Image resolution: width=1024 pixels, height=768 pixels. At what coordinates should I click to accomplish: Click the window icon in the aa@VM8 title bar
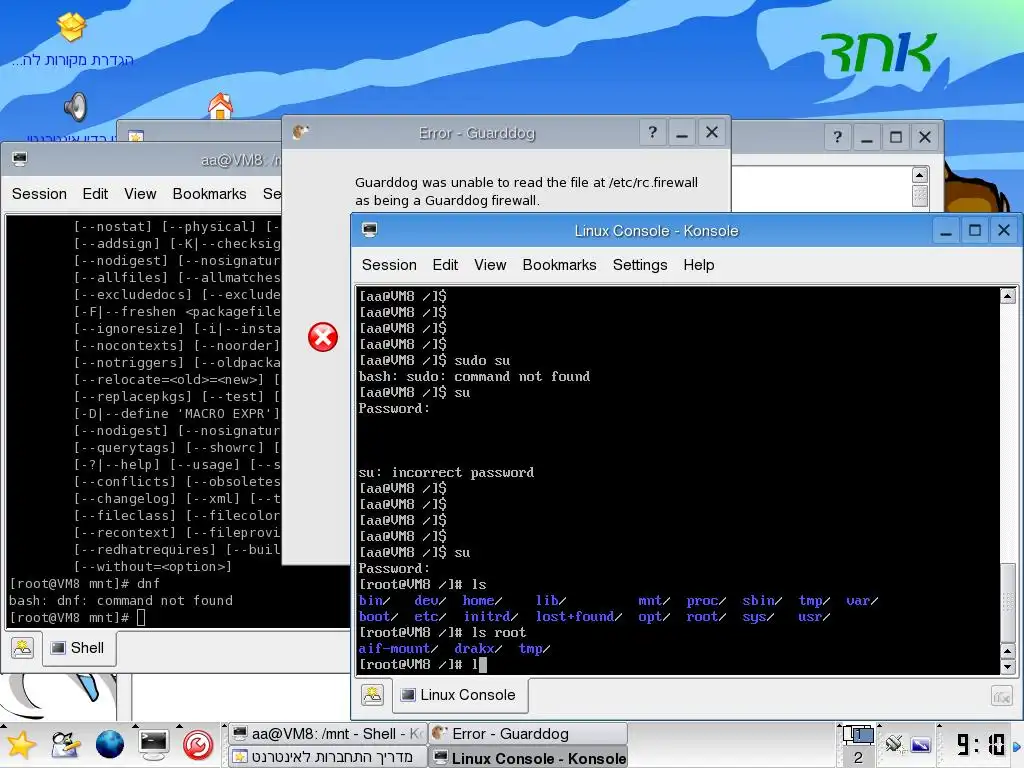[x=20, y=159]
